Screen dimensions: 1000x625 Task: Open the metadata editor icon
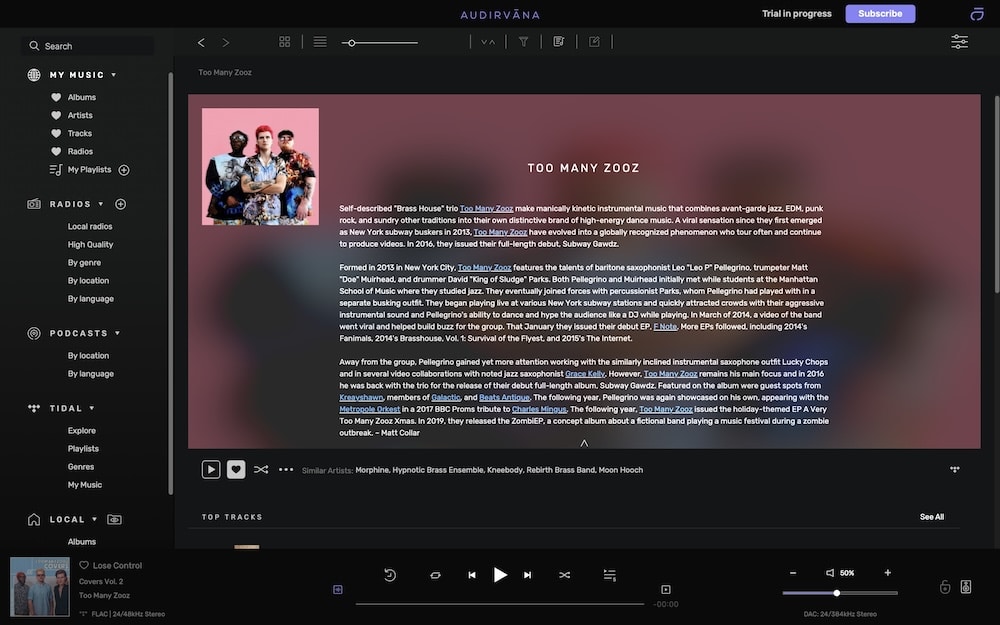click(559, 41)
